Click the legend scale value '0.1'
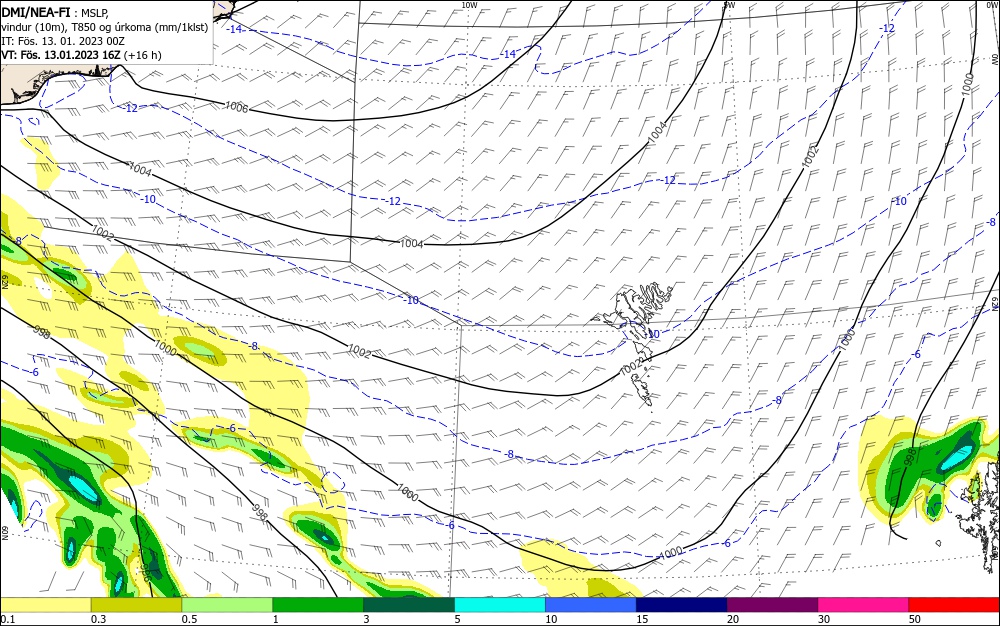 pyautogui.click(x=8, y=619)
